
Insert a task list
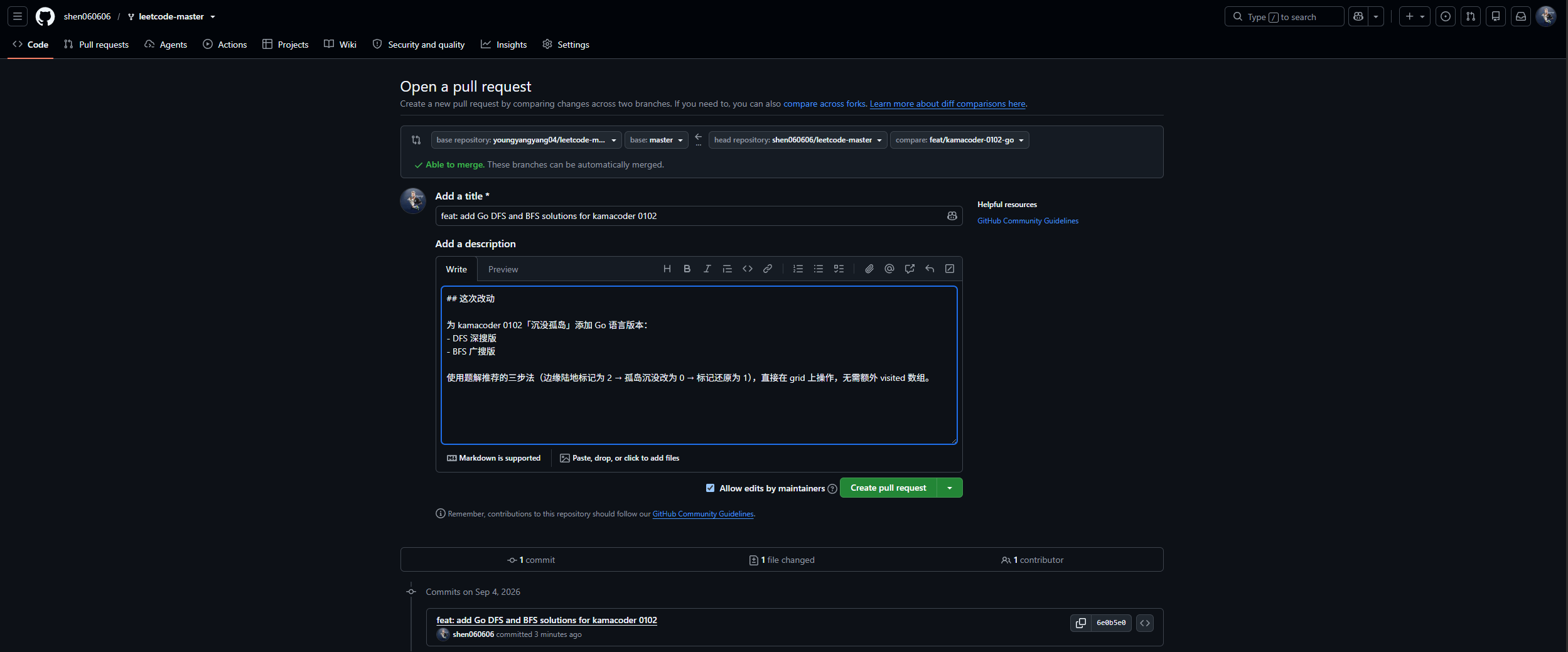click(x=839, y=269)
